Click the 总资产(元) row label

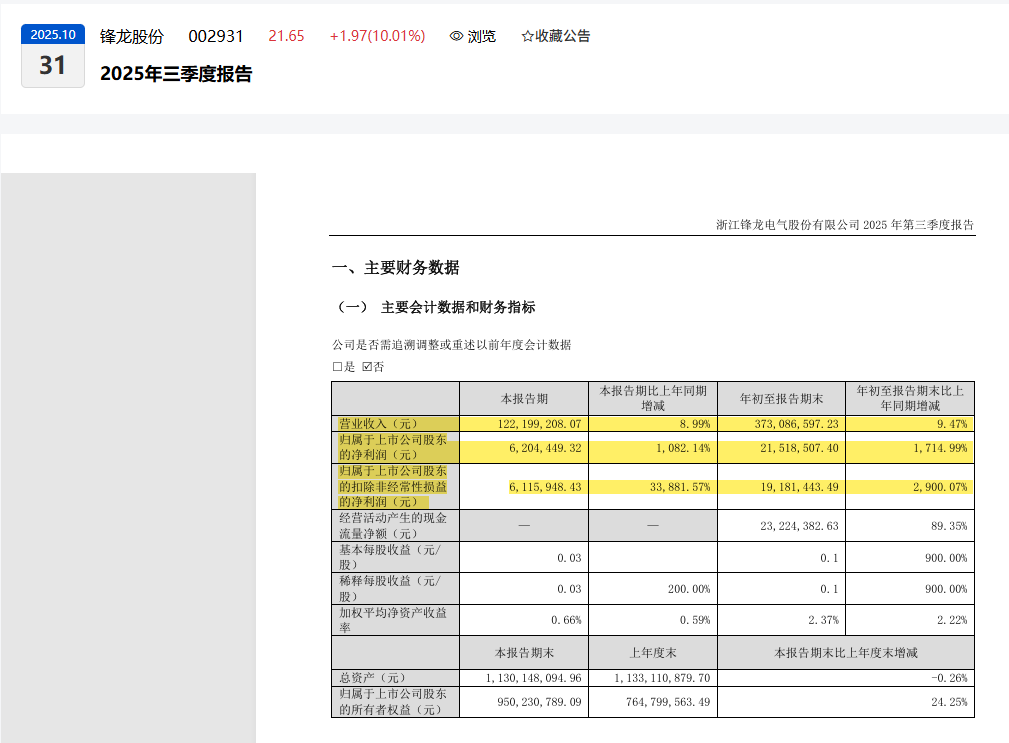pyautogui.click(x=369, y=678)
